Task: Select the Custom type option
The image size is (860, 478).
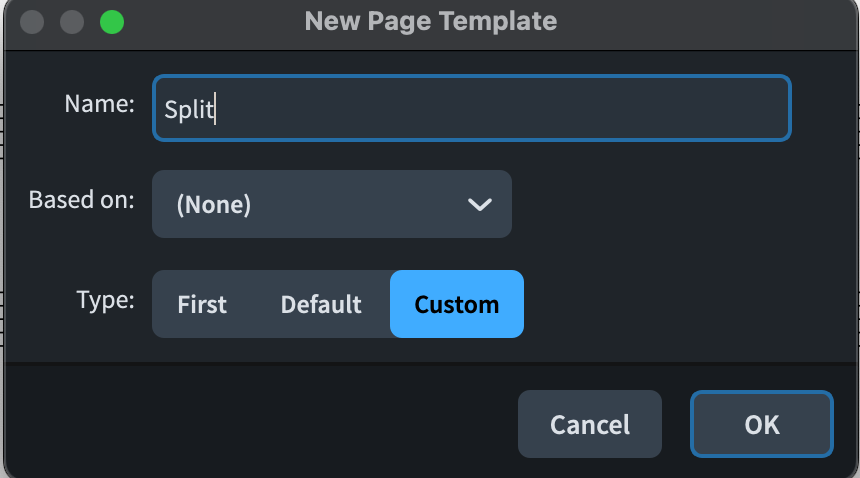Action: point(456,304)
